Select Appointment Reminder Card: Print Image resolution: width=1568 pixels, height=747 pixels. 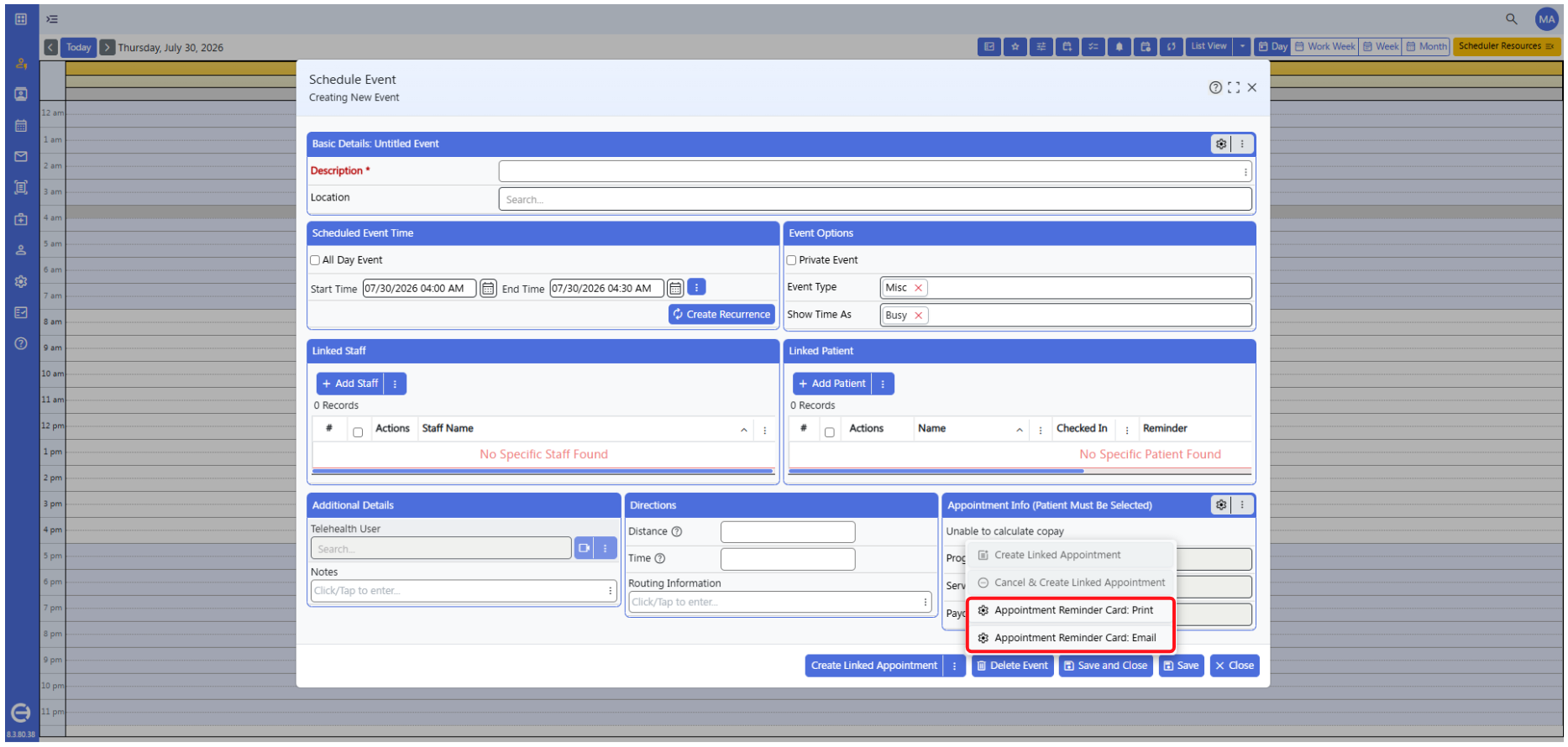coord(1071,611)
